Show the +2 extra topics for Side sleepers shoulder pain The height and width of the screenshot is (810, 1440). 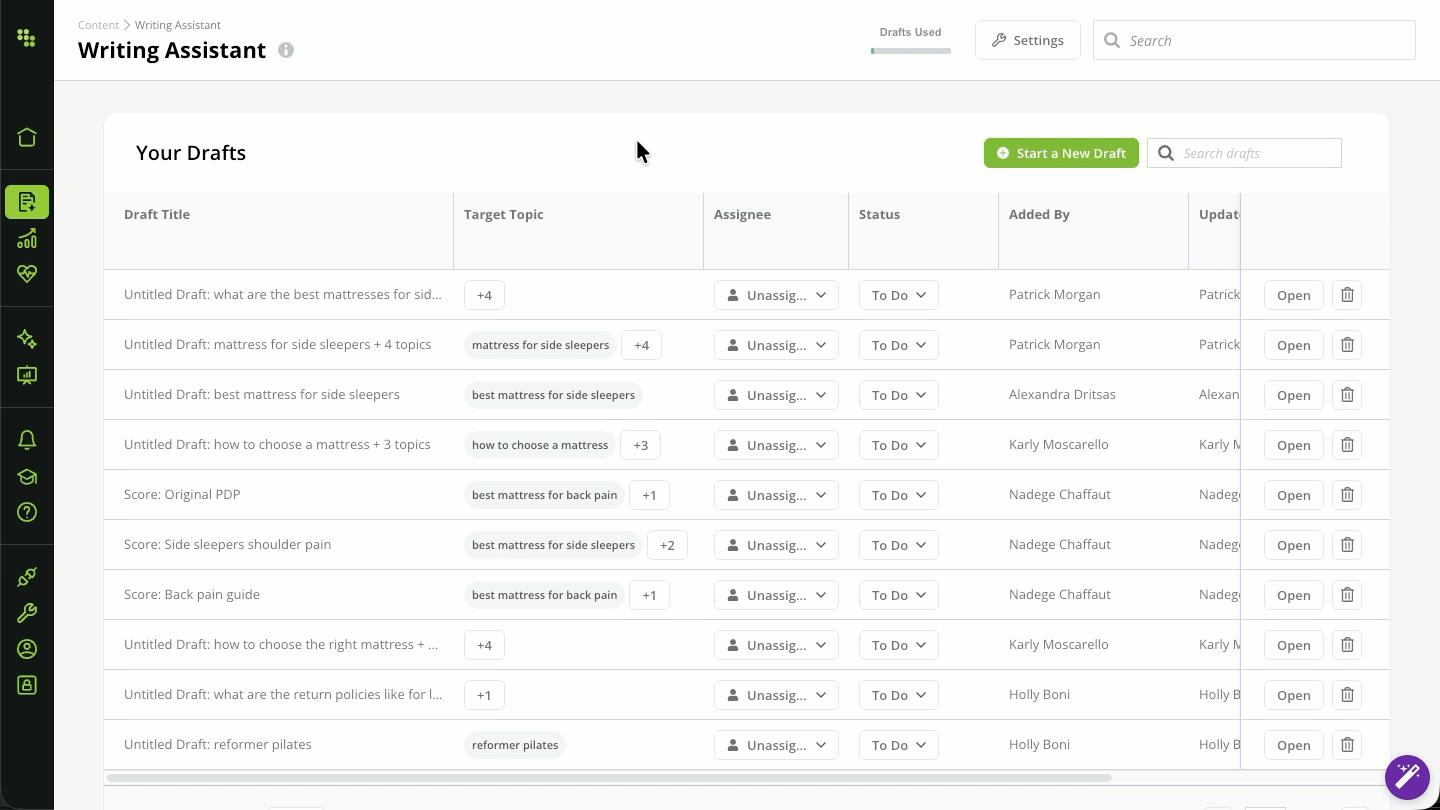point(667,545)
